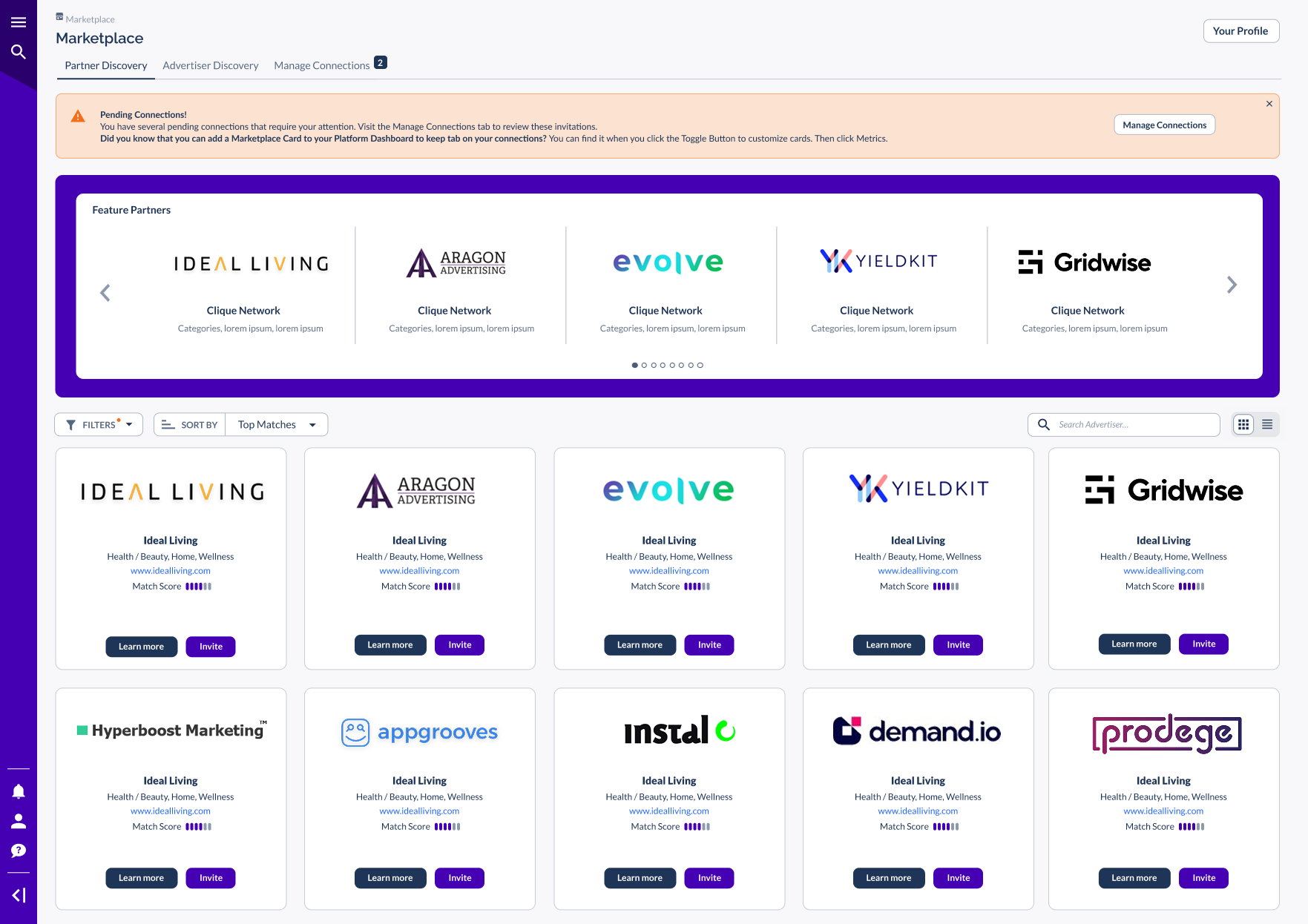Click the orange warning triangle icon
Screen dimensions: 1308x924
[78, 116]
